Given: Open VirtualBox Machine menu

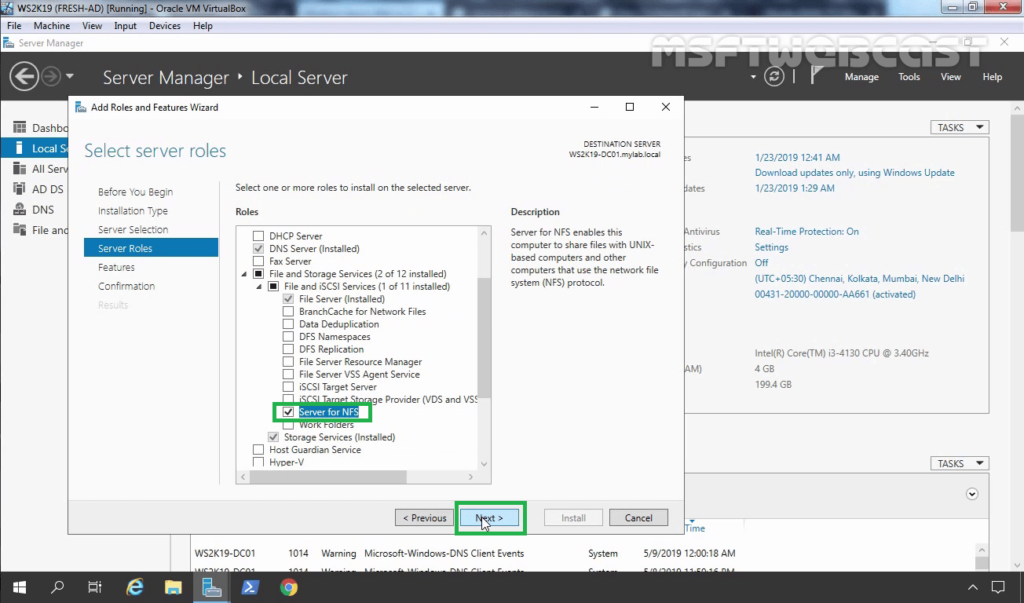Looking at the screenshot, I should (x=52, y=25).
